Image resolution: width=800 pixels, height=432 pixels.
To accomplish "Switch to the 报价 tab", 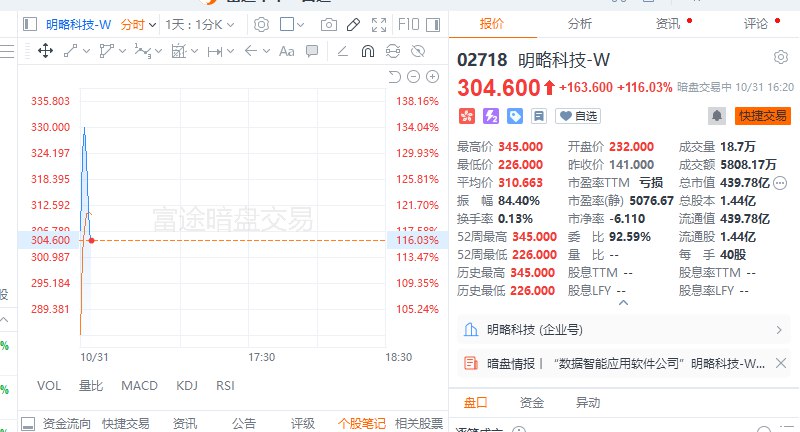I will [x=492, y=23].
